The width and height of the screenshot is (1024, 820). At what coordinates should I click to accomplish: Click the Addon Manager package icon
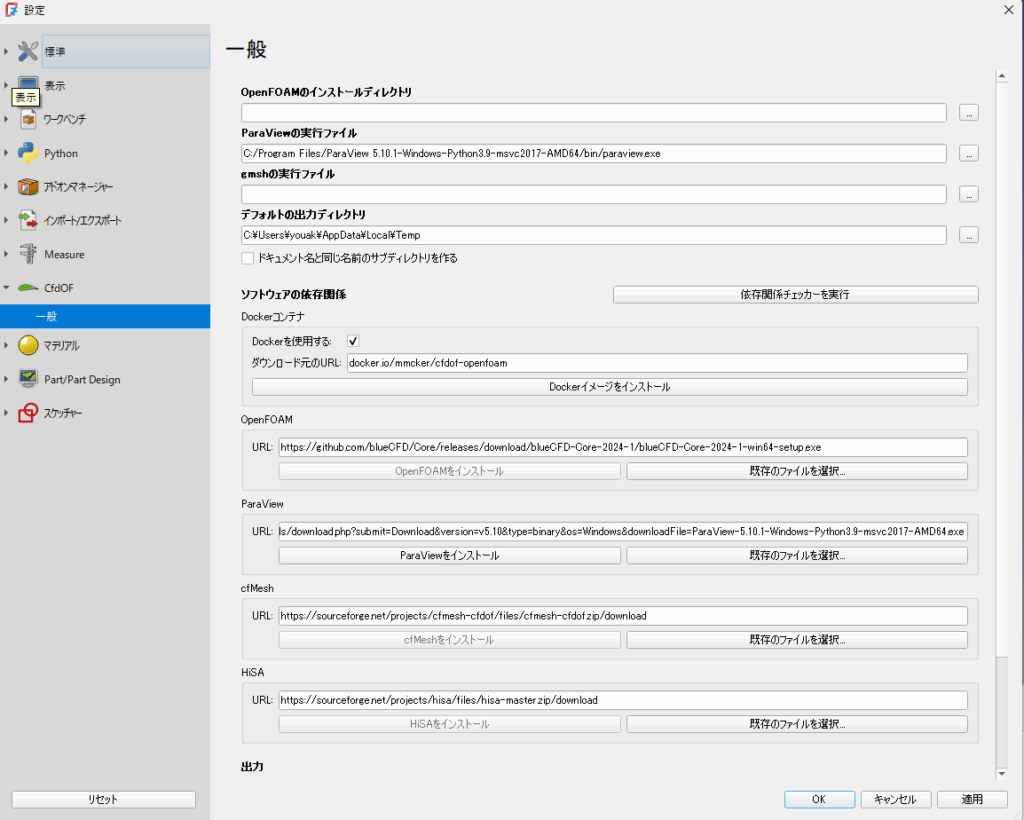28,187
